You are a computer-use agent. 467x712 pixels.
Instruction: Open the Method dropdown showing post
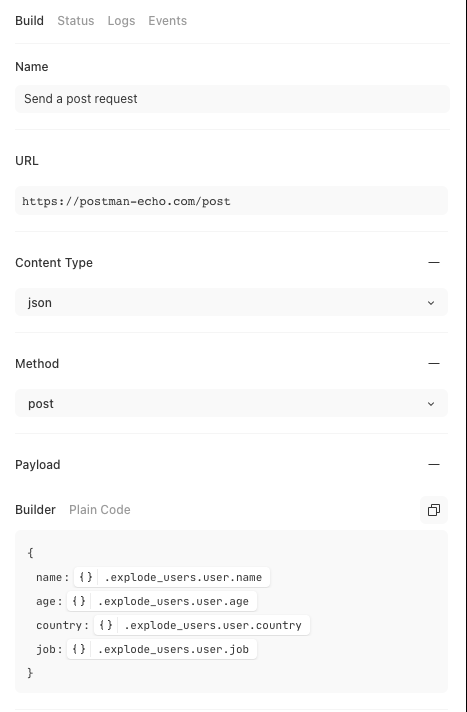231,403
